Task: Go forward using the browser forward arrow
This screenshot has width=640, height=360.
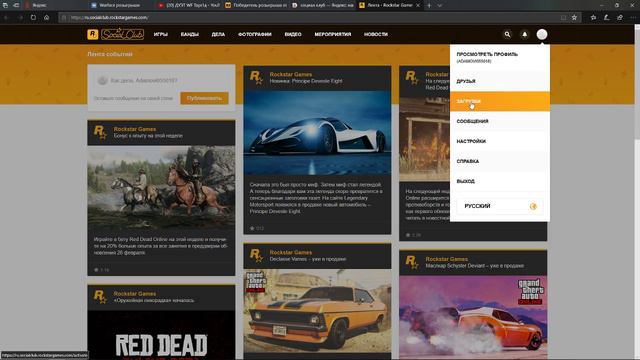Action: pos(20,18)
